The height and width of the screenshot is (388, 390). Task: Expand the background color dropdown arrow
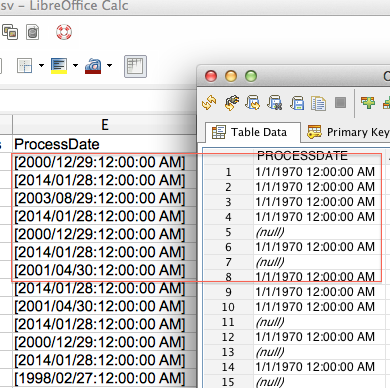coord(75,65)
